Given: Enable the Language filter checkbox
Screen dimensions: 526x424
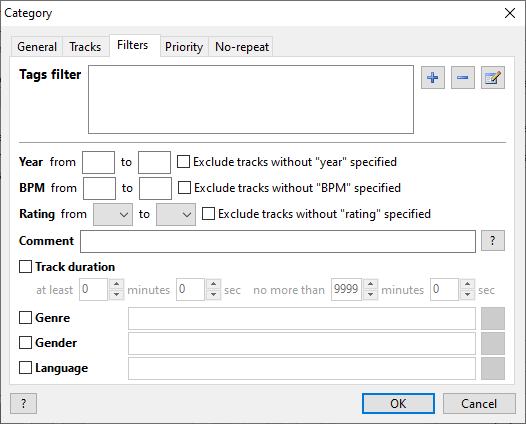Looking at the screenshot, I should point(25,367).
